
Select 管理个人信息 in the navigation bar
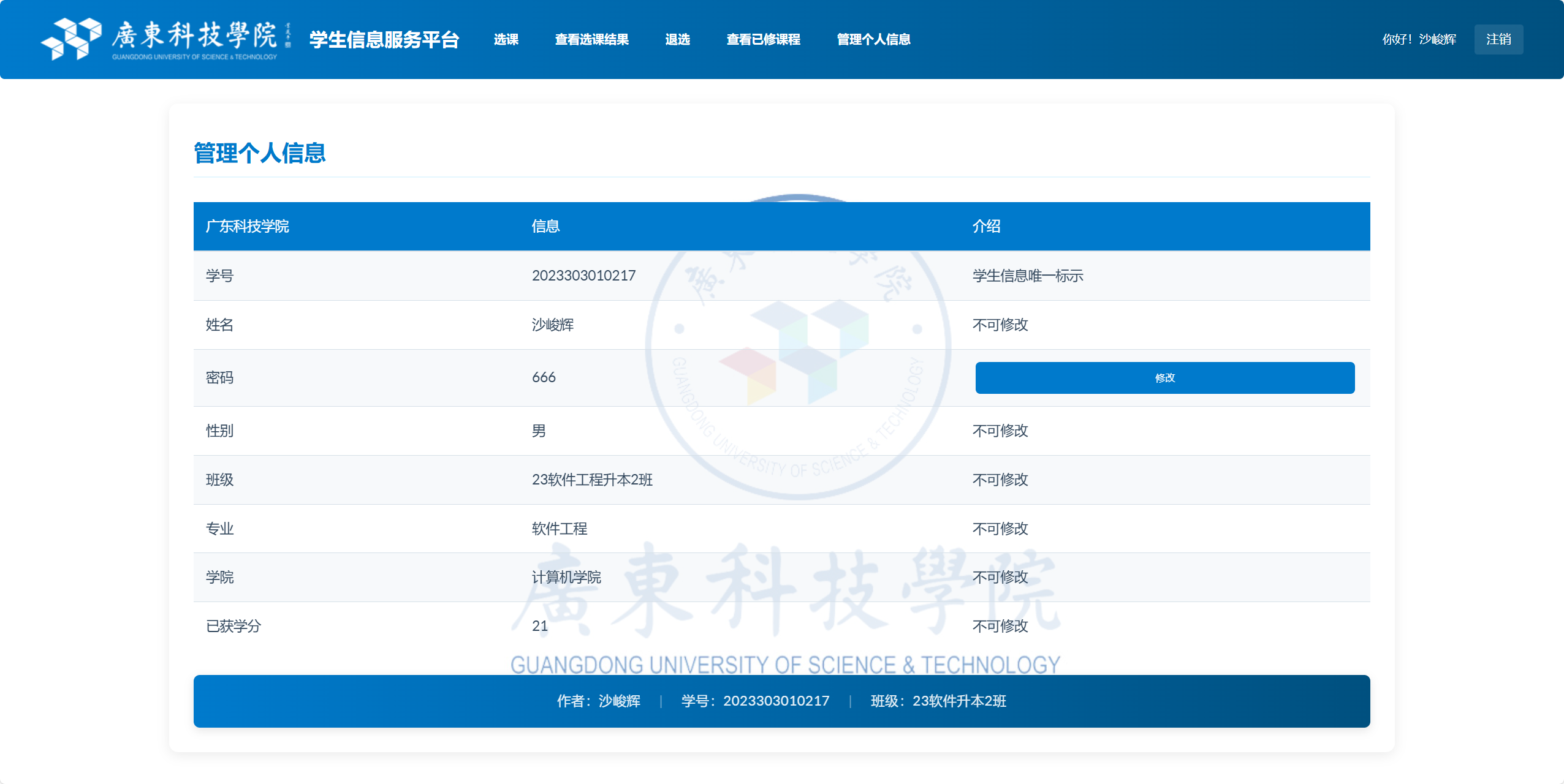coord(873,39)
